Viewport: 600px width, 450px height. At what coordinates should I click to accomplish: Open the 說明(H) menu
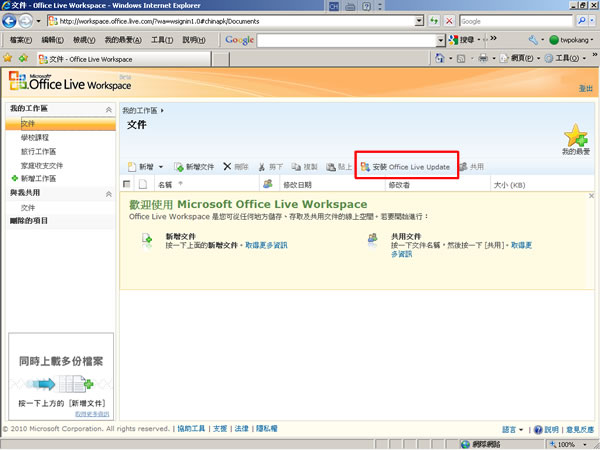pos(194,40)
